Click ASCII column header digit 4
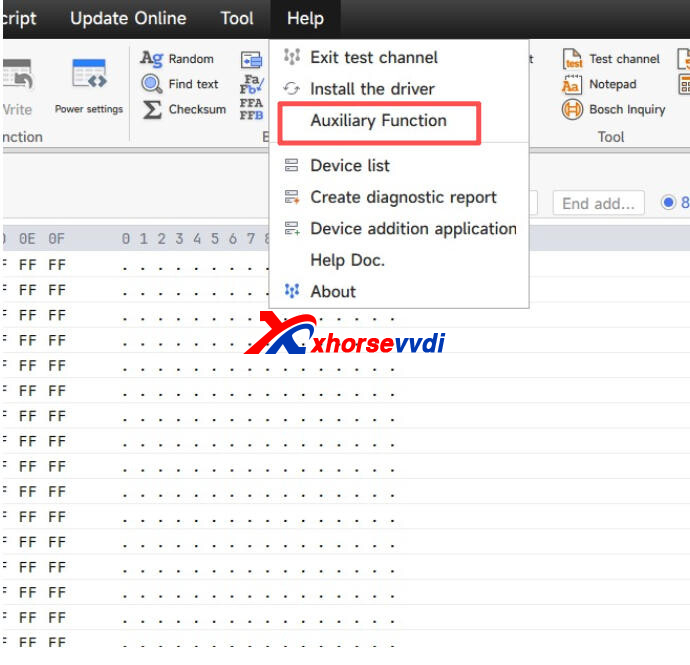 pos(197,239)
